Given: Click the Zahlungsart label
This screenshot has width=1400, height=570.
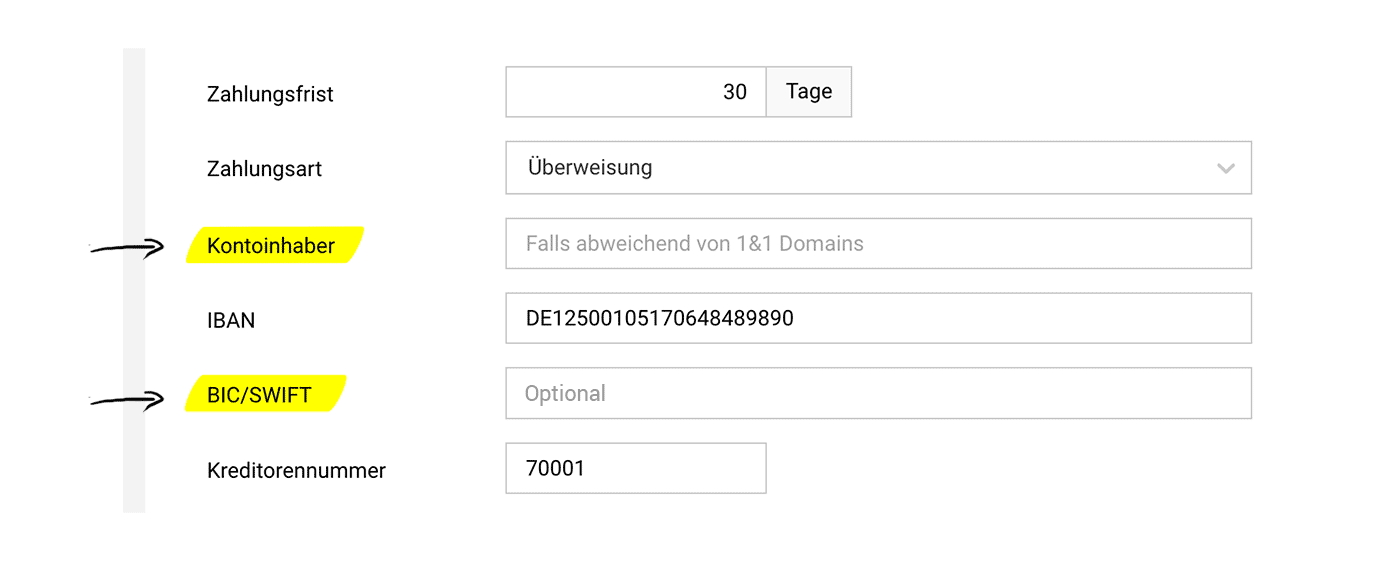Looking at the screenshot, I should click(x=264, y=169).
